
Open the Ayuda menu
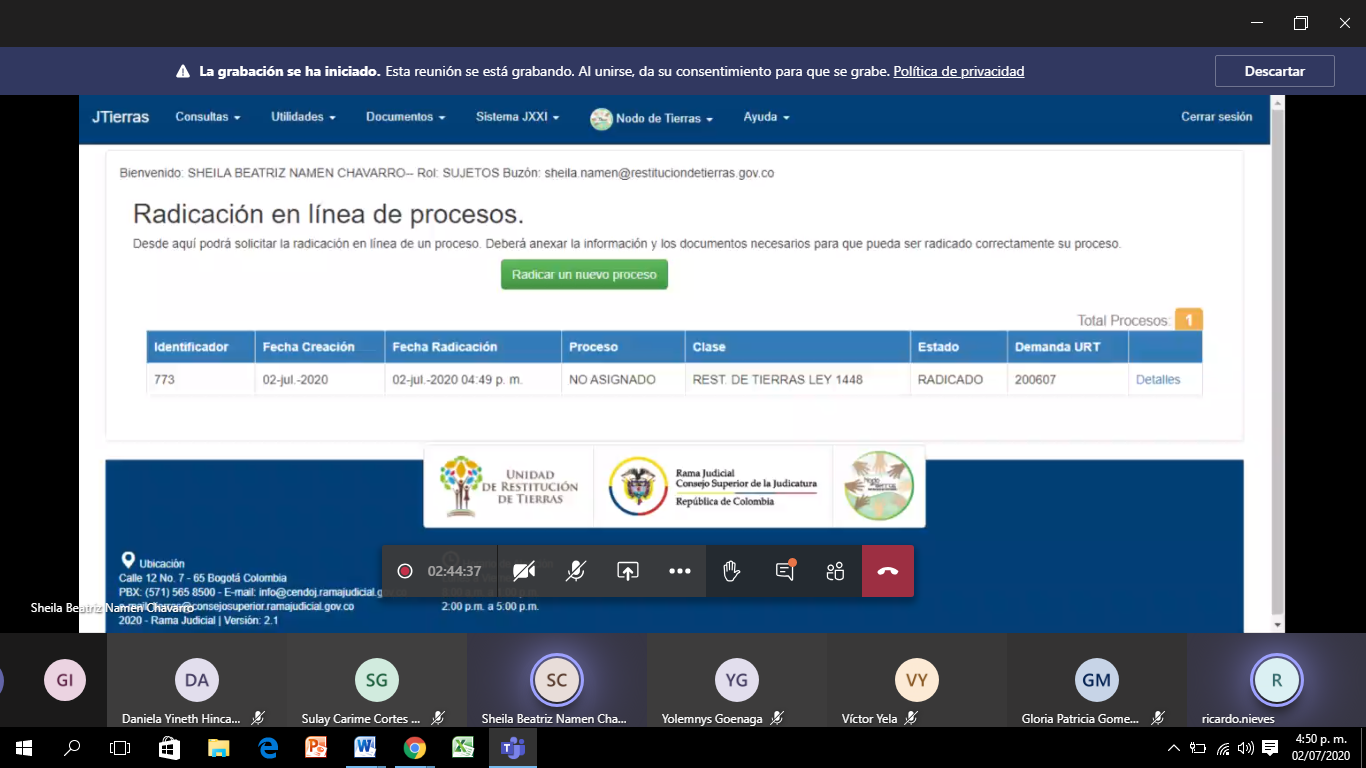[x=766, y=117]
